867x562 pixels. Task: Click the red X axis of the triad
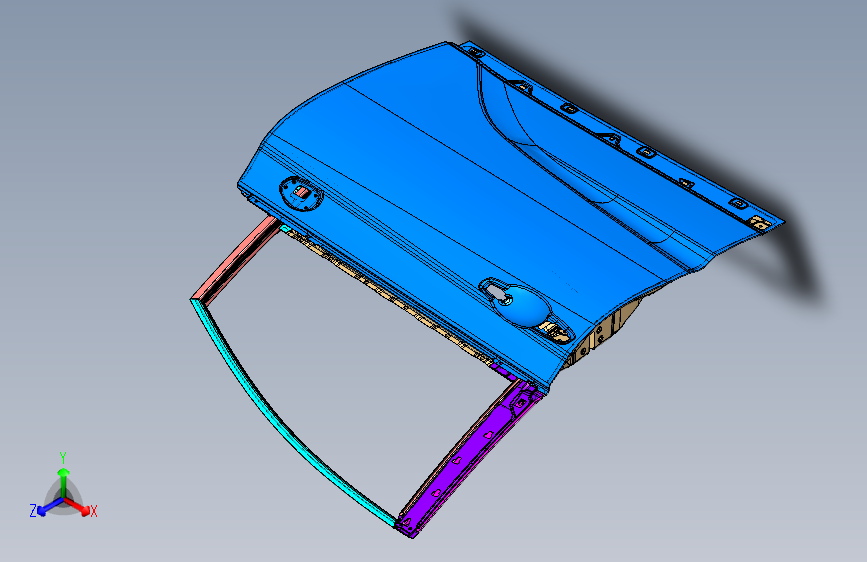(x=77, y=505)
